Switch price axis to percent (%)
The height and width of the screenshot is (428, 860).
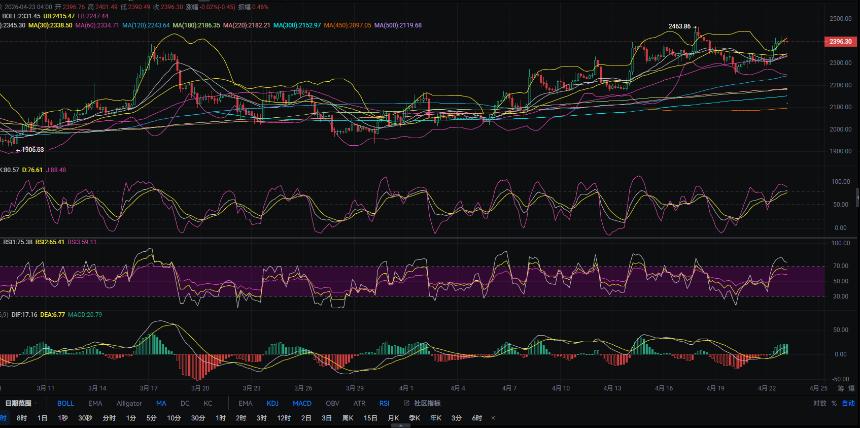[x=834, y=403]
